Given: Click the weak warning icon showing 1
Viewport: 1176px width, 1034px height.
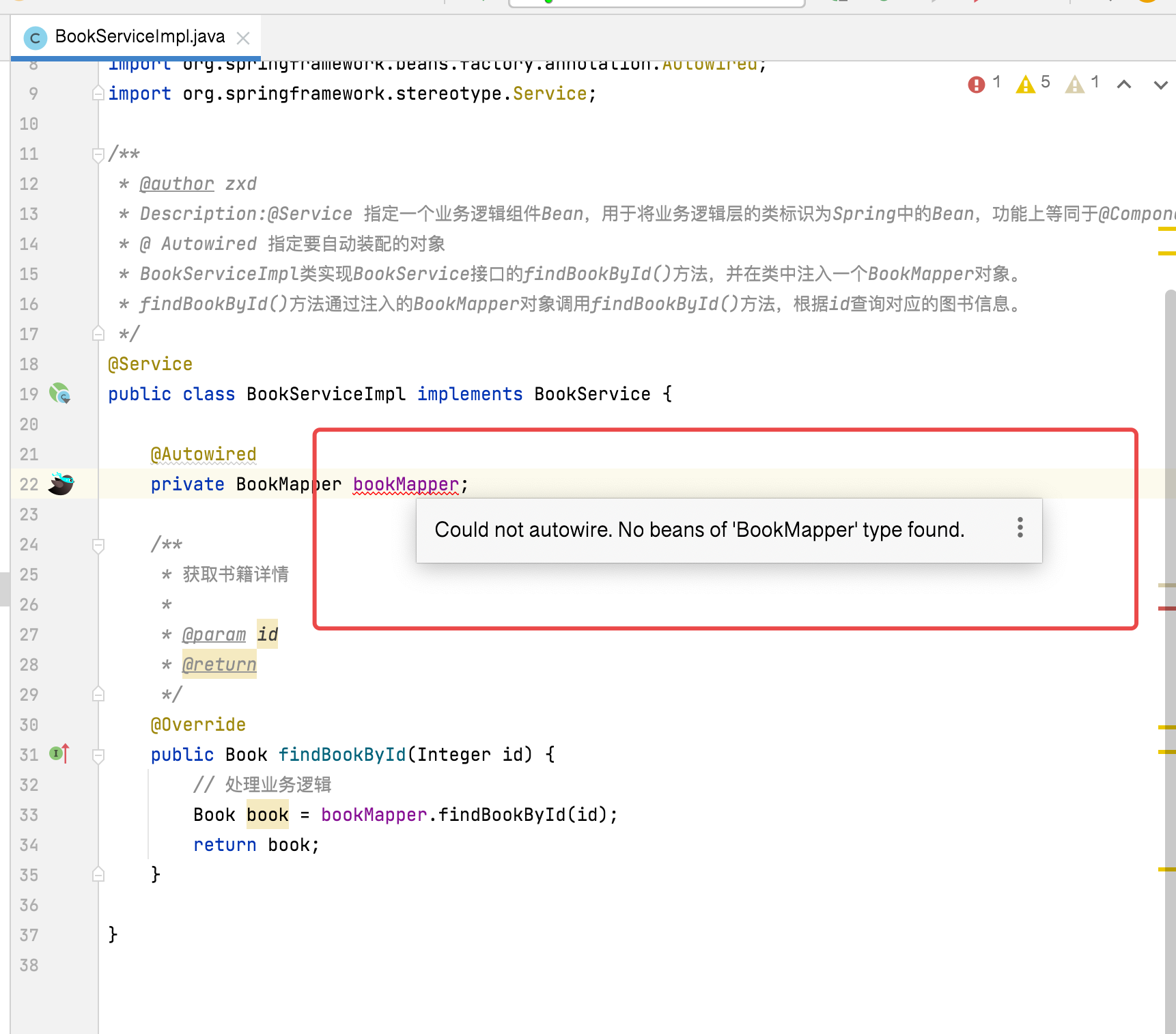Looking at the screenshot, I should 1076,83.
